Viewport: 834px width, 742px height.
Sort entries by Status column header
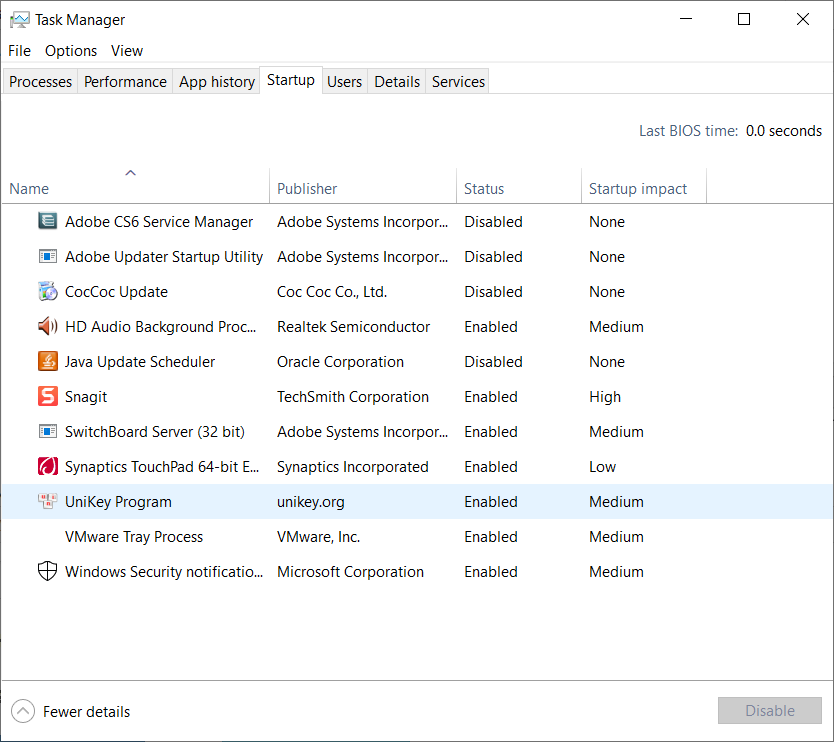click(484, 189)
